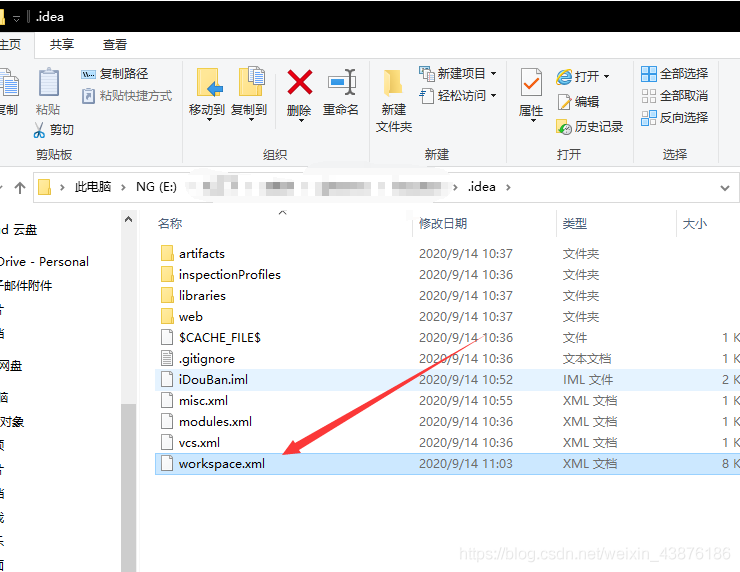Click the Move to folder icon
The image size is (740, 572).
(209, 83)
